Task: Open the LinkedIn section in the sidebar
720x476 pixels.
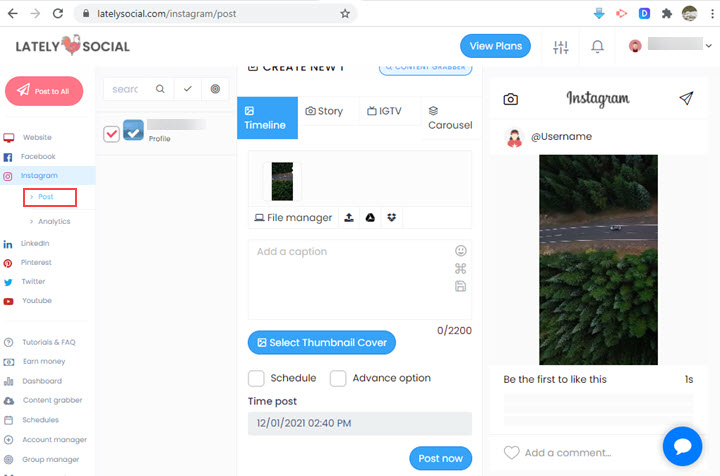Action: coord(35,243)
